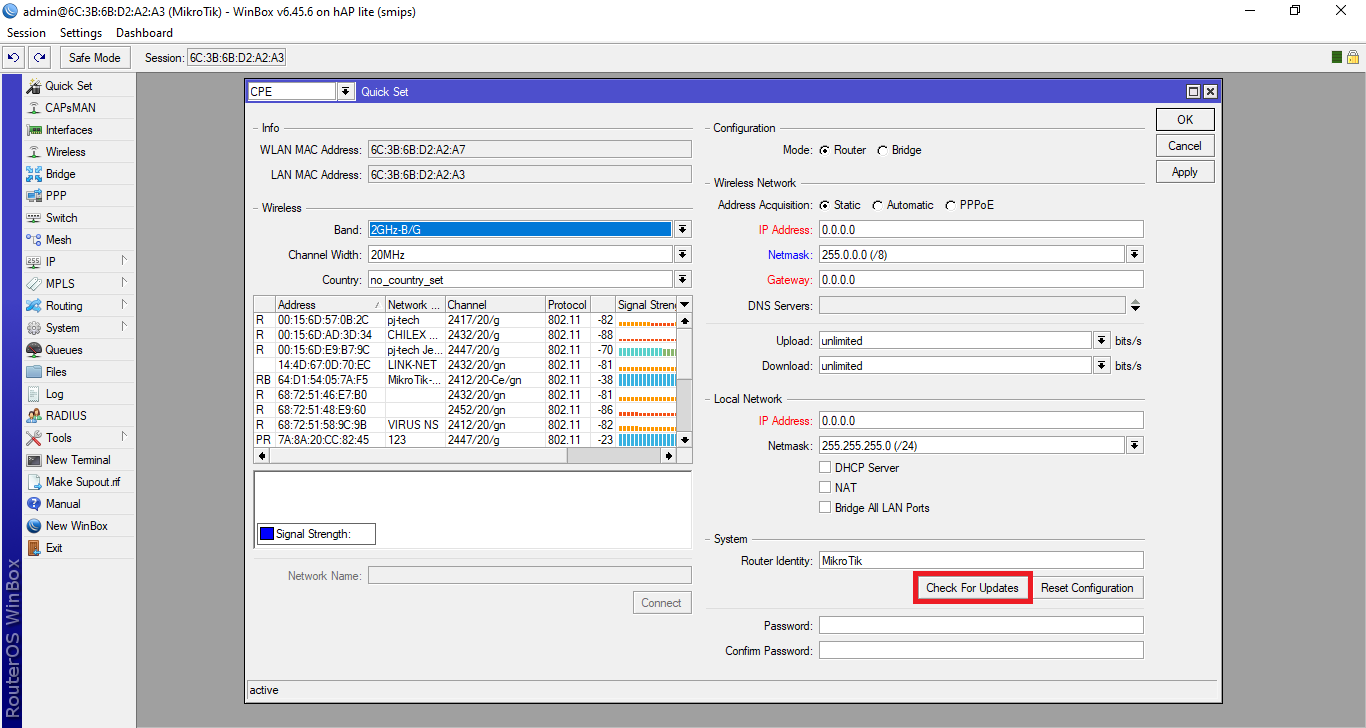Select the LINK-NET network row
Screen dimensions: 1366x728
pos(465,365)
